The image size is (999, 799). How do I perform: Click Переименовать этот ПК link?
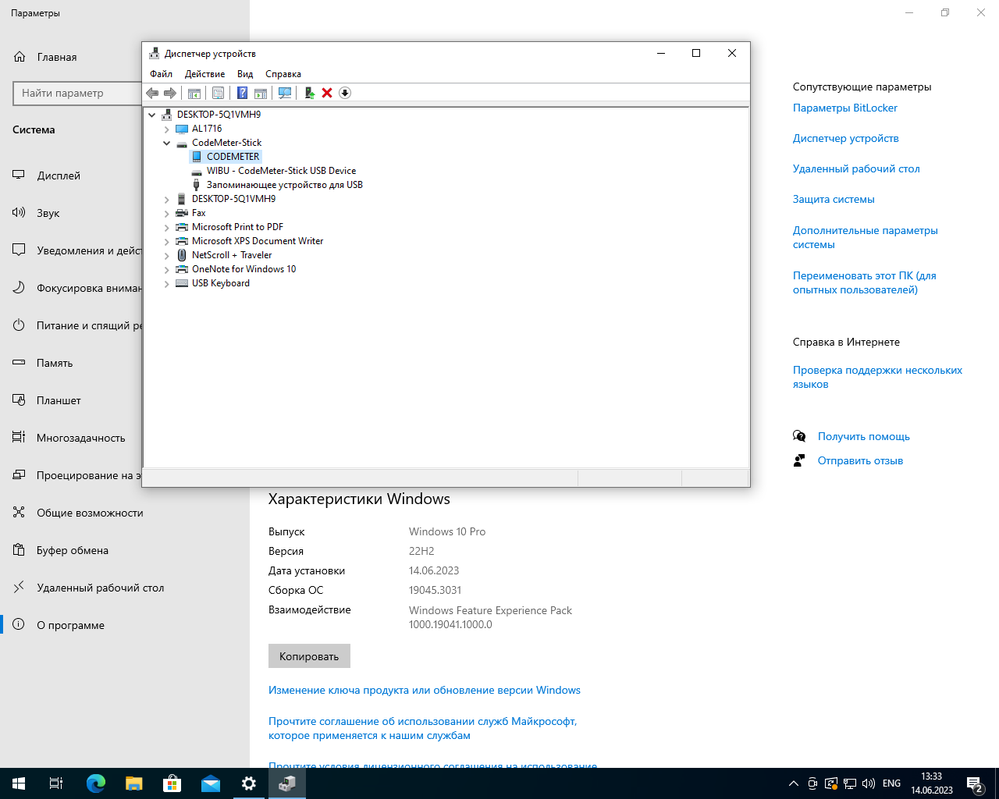(x=865, y=282)
